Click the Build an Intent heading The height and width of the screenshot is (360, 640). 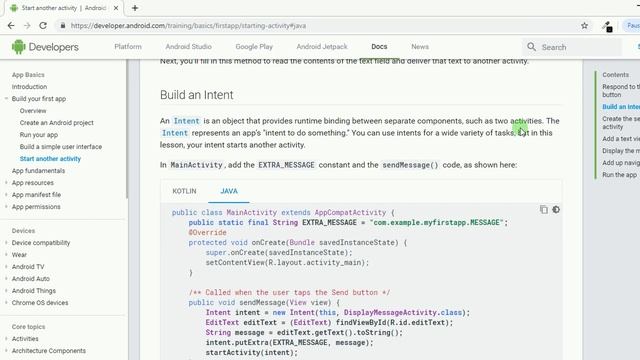coord(197,95)
